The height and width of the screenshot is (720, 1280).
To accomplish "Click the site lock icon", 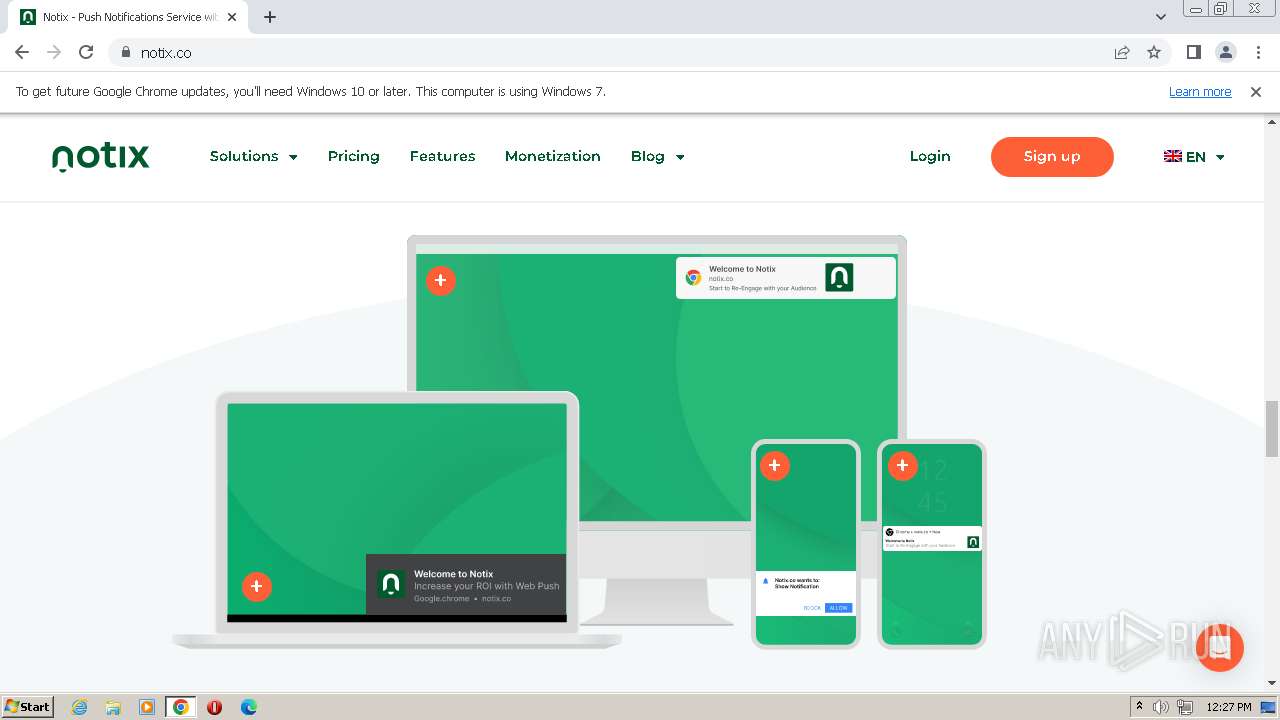I will tap(125, 53).
